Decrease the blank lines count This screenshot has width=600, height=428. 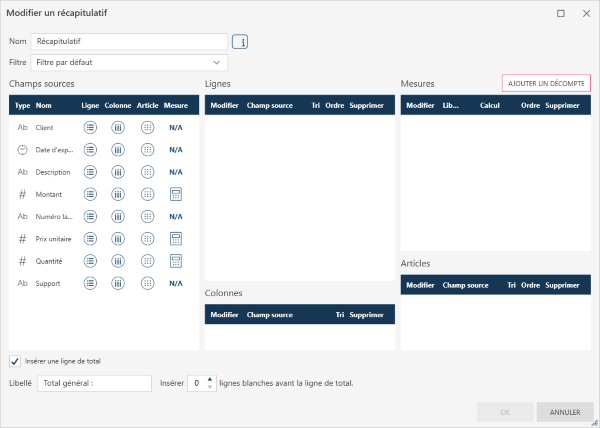click(209, 387)
